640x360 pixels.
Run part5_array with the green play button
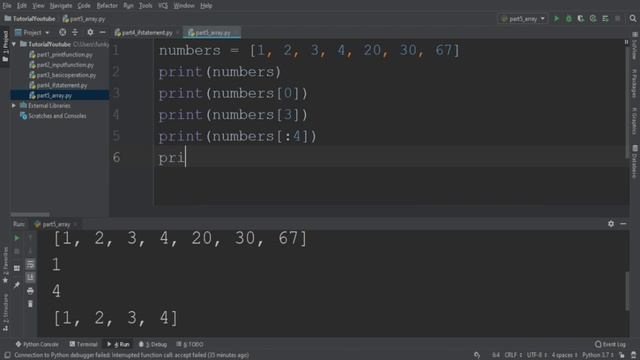pyautogui.click(x=556, y=19)
